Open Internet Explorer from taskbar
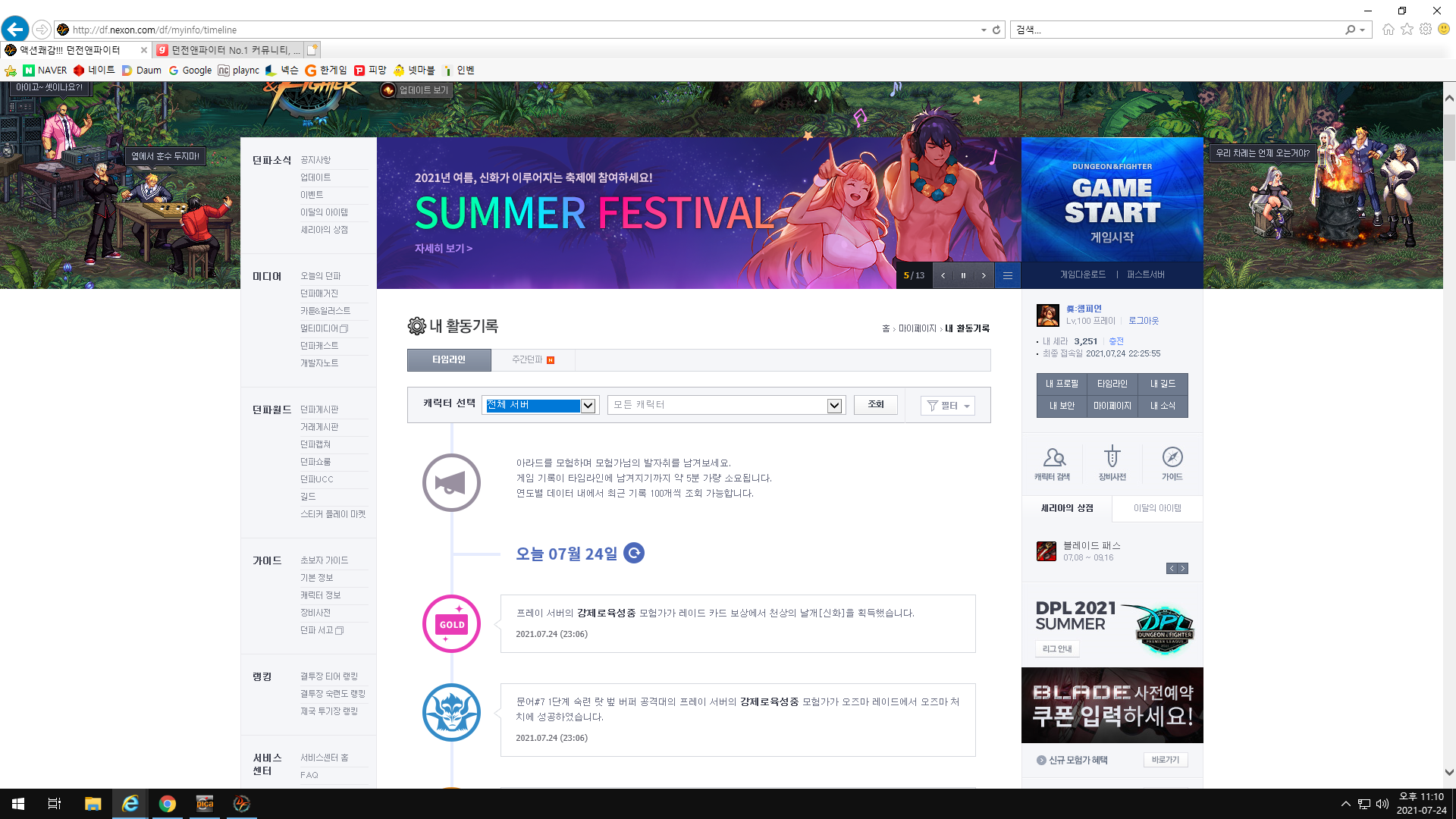The height and width of the screenshot is (819, 1456). 130,804
